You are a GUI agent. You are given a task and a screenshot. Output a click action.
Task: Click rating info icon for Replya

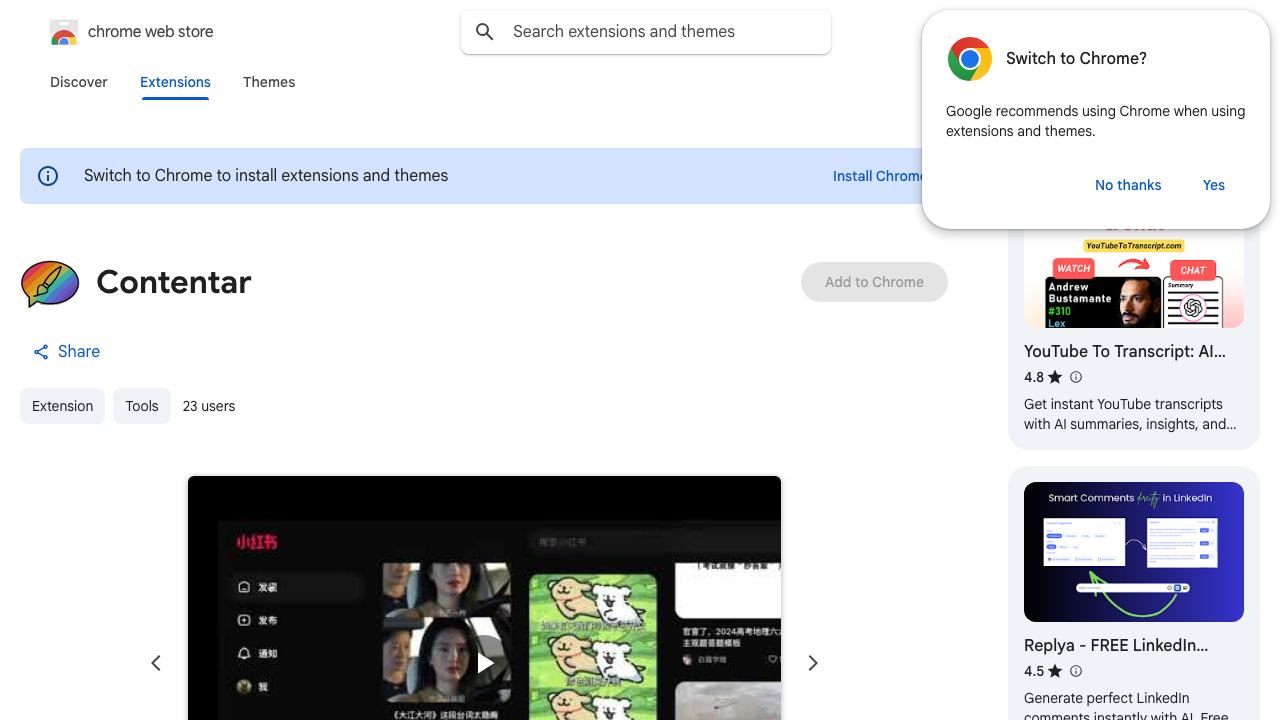click(x=1076, y=671)
